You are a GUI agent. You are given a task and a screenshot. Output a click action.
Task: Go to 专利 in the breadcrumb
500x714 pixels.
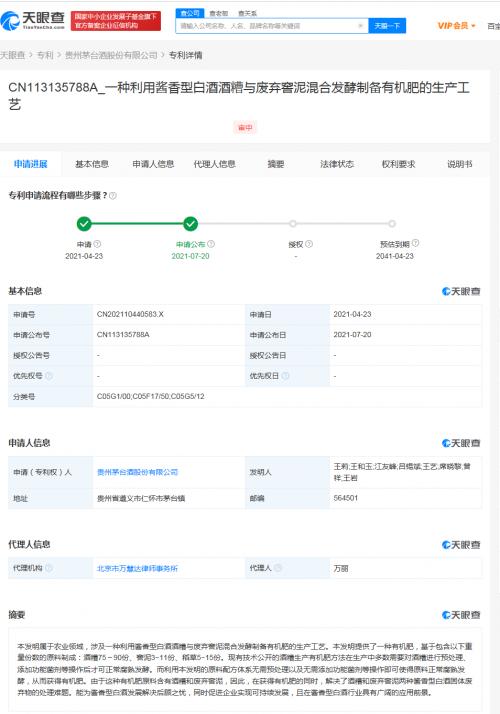coord(45,55)
